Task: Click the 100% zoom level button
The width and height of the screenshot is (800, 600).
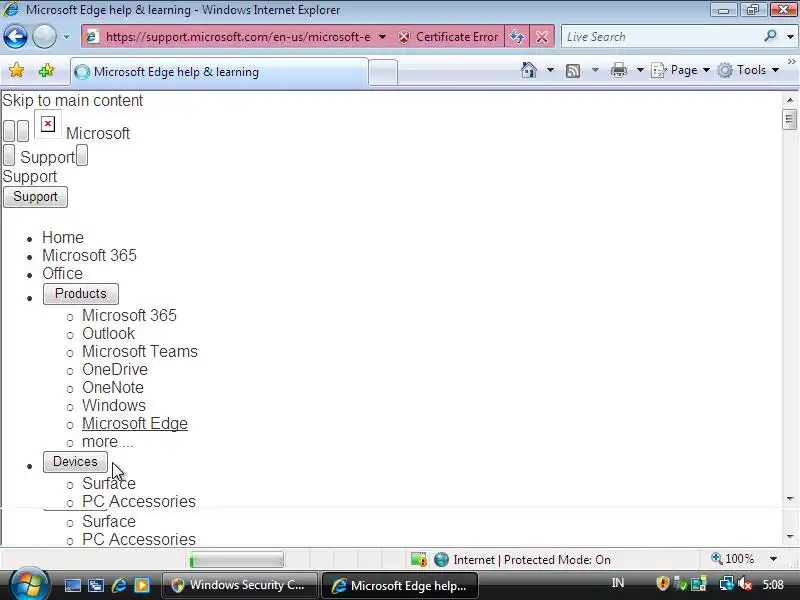Action: point(733,559)
